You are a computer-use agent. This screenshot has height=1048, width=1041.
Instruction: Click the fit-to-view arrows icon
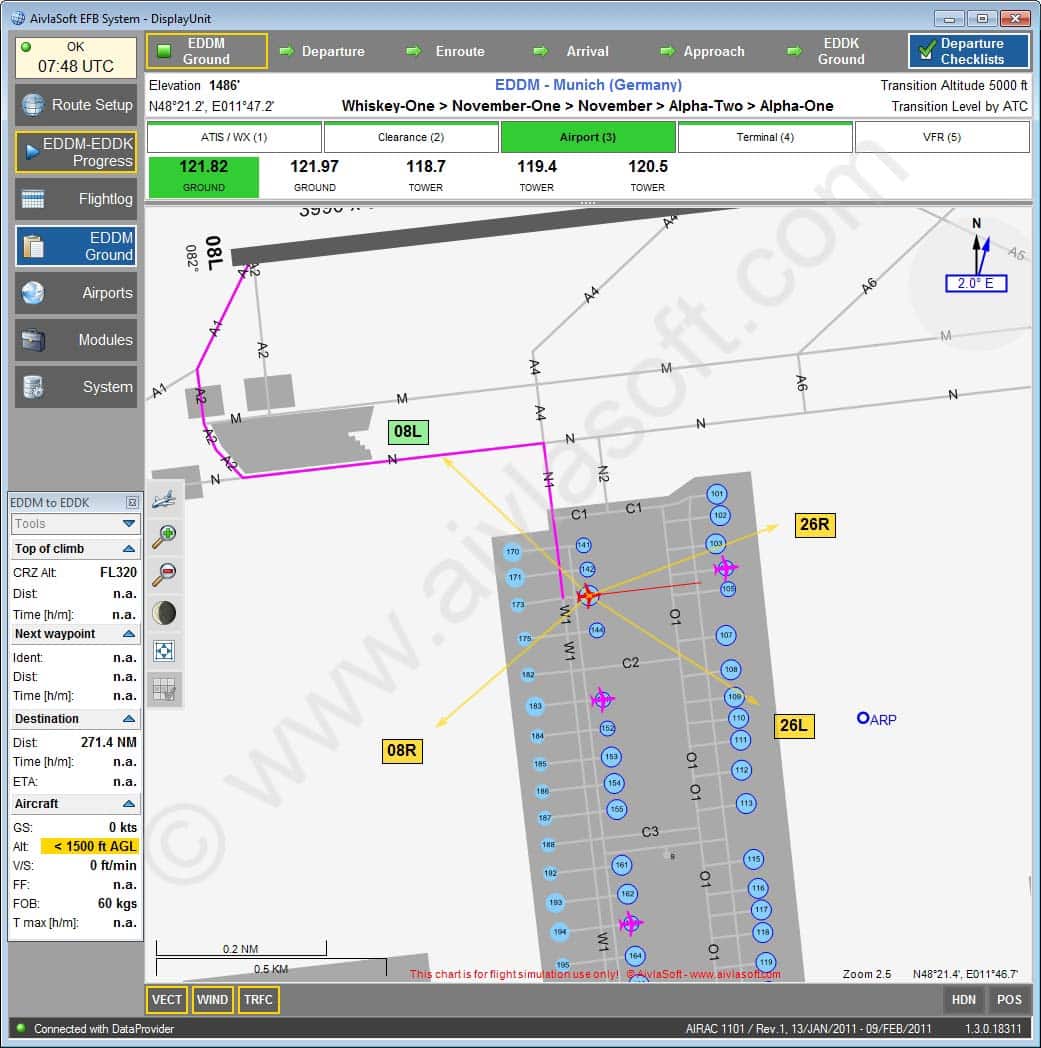point(165,651)
